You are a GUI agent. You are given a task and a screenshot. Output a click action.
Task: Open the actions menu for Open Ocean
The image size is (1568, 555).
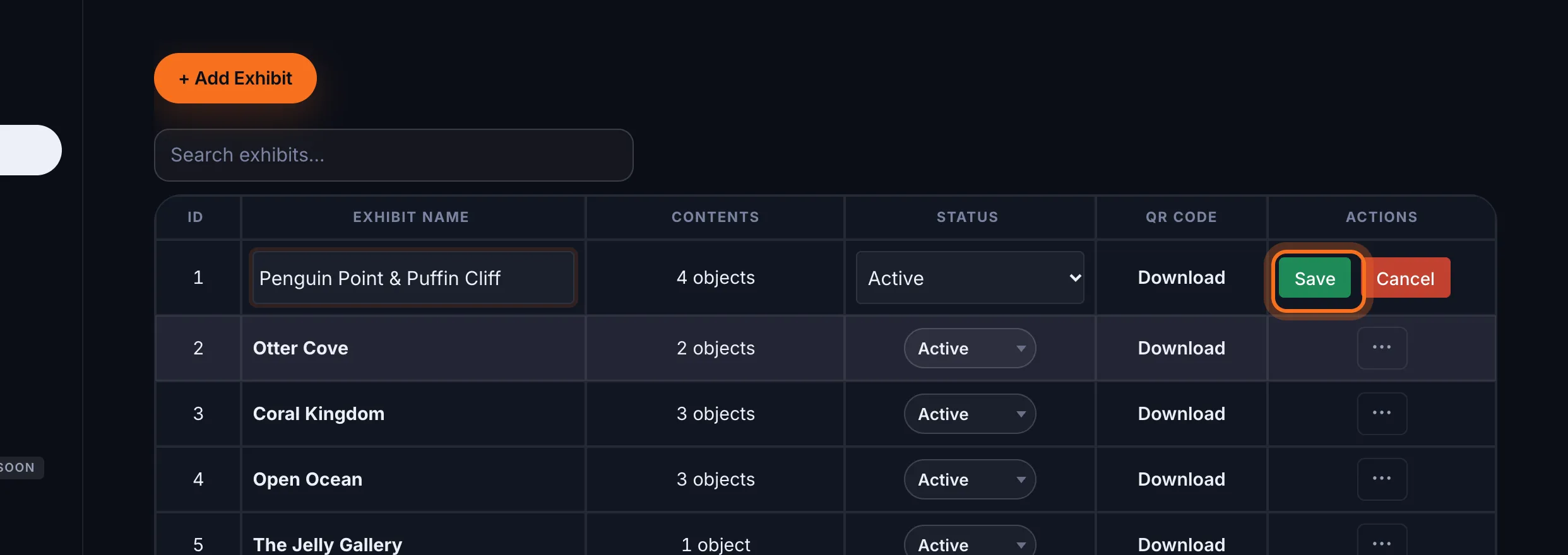pos(1382,479)
